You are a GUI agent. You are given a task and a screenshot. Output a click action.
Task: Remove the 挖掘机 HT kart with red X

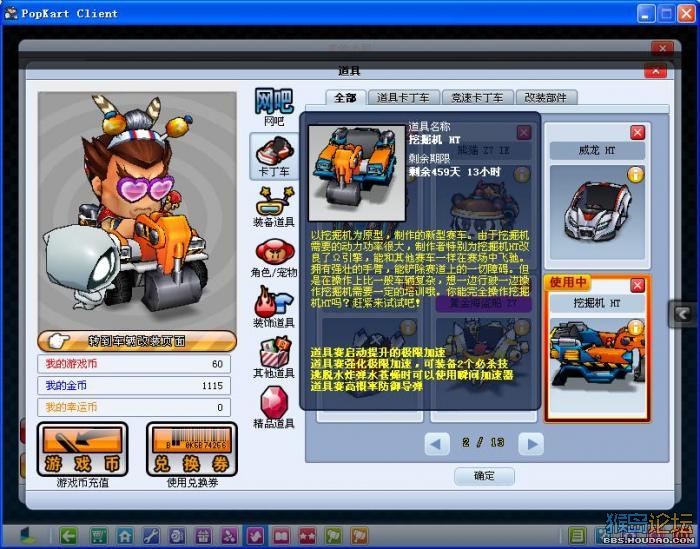tap(638, 285)
